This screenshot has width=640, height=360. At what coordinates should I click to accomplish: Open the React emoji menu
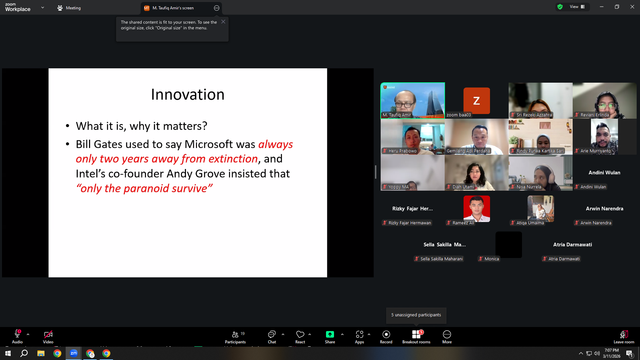pos(300,336)
